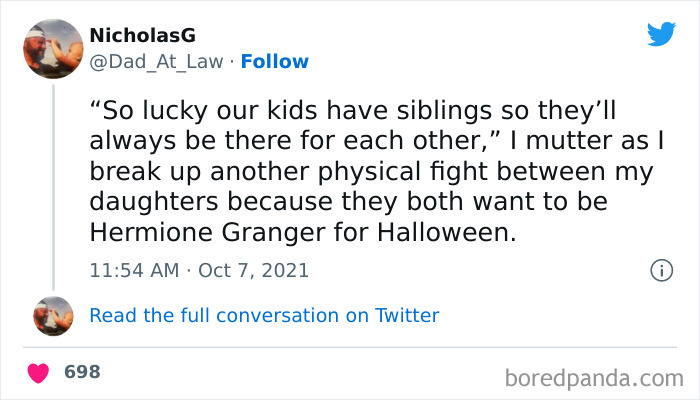Like the tweet with the heart icon
This screenshot has height=400, width=700.
tap(39, 372)
